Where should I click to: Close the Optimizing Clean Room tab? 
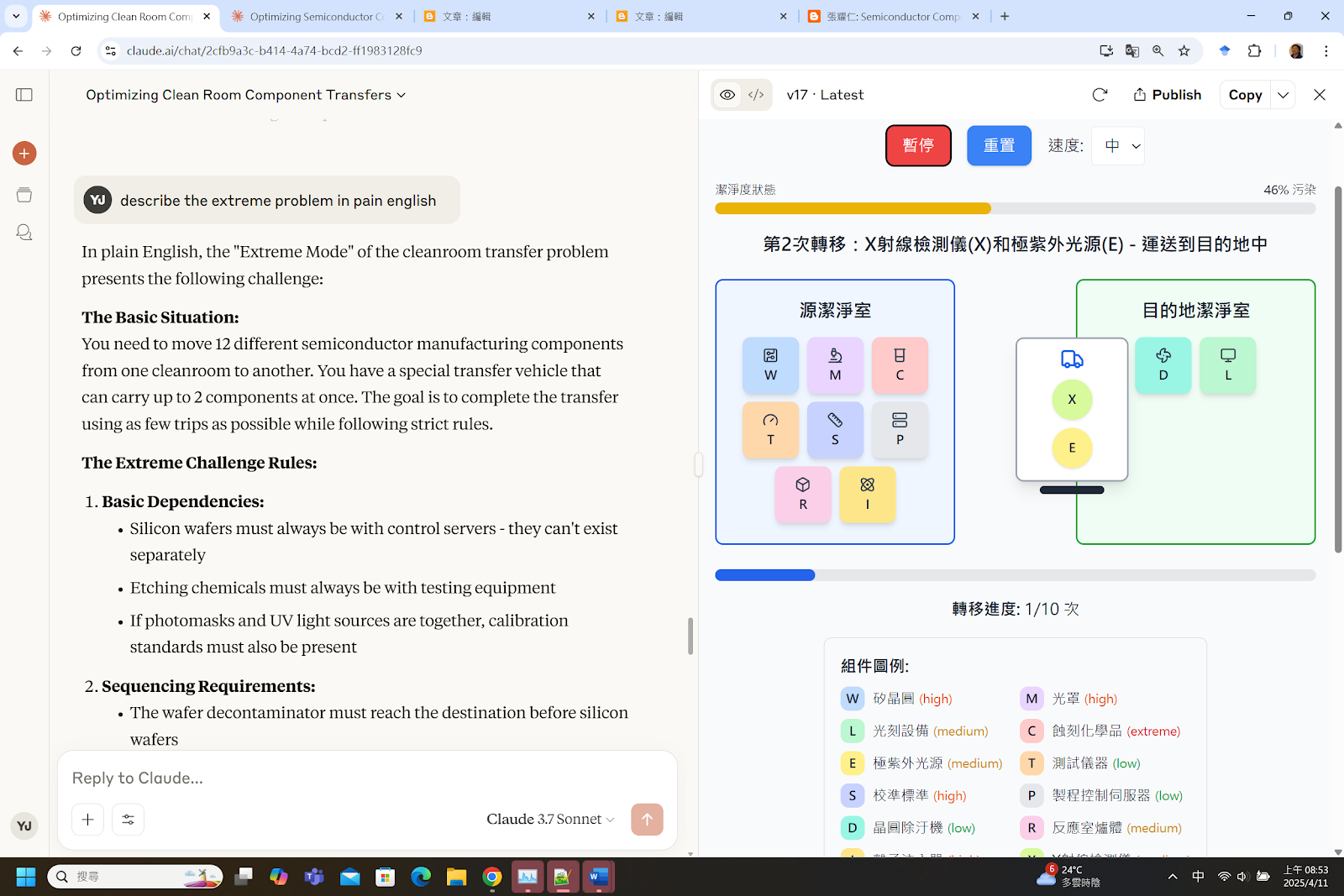click(x=207, y=16)
